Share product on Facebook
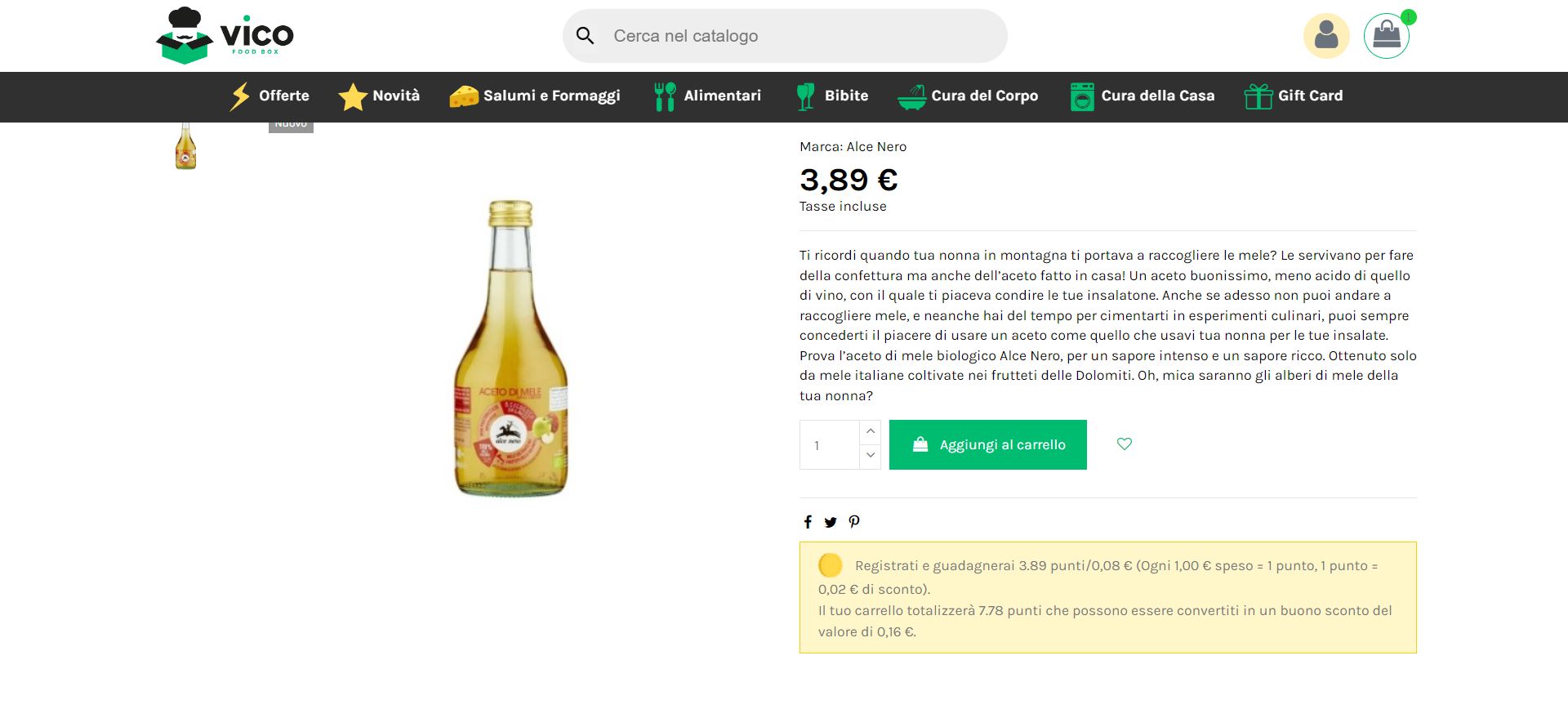Image resolution: width=1568 pixels, height=718 pixels. [x=808, y=522]
